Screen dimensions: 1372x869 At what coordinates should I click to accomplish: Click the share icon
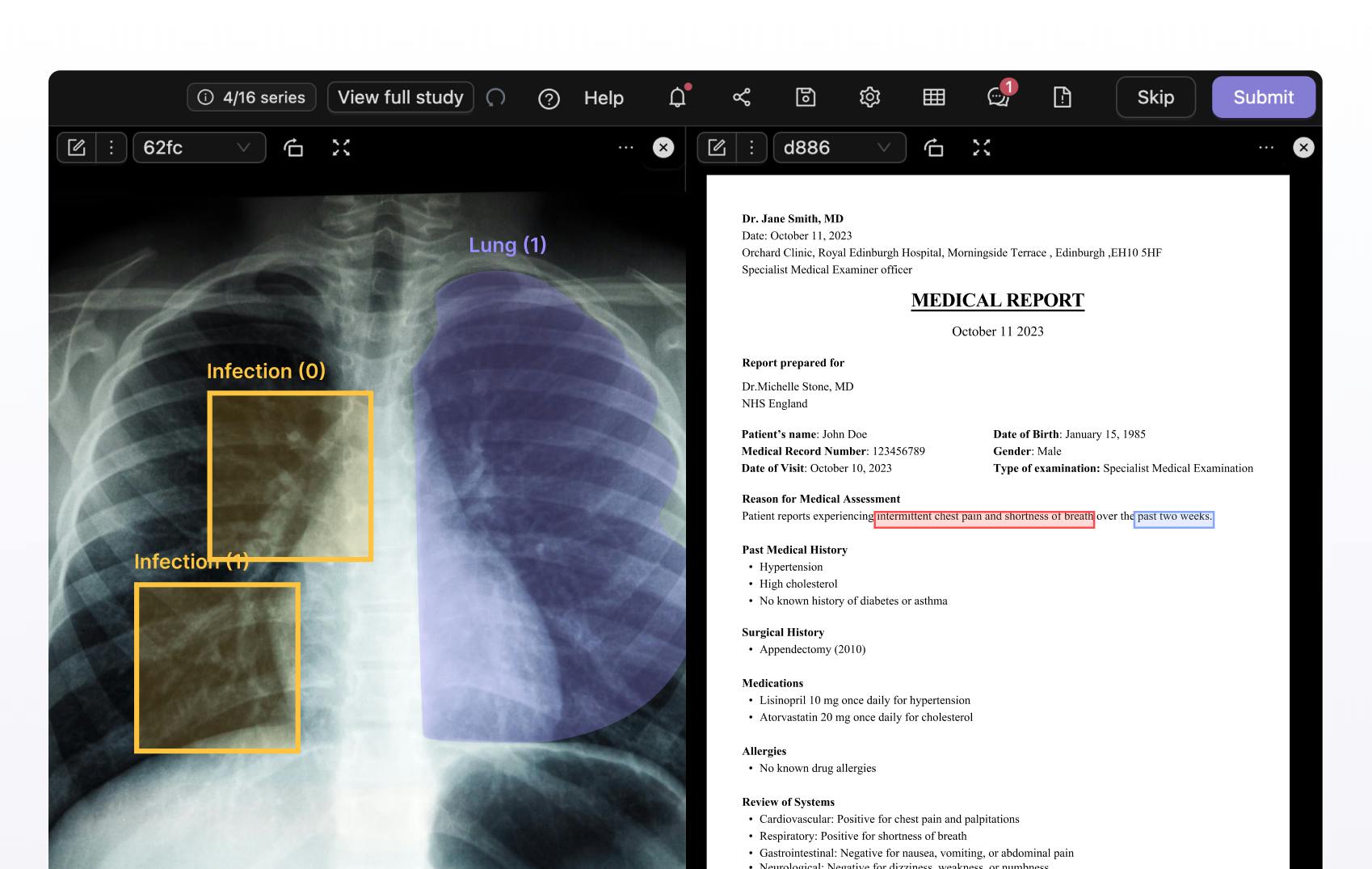pyautogui.click(x=741, y=97)
